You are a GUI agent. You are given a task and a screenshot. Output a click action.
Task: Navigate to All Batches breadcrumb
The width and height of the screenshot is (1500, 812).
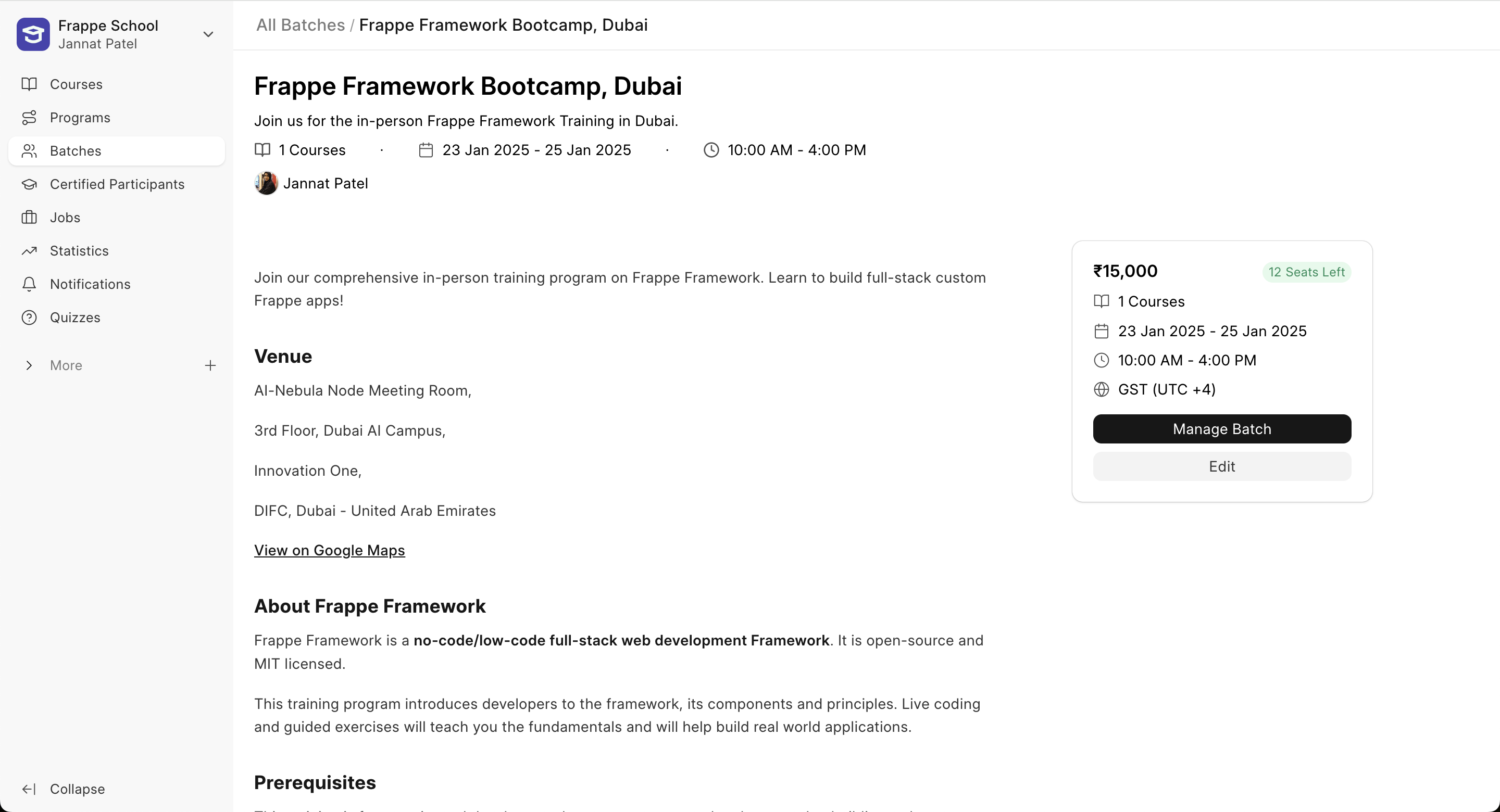pyautogui.click(x=301, y=25)
